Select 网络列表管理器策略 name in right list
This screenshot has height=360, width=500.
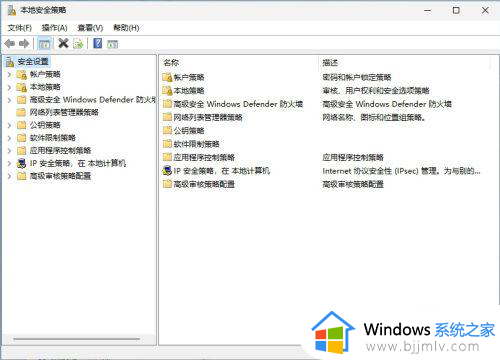click(x=208, y=117)
